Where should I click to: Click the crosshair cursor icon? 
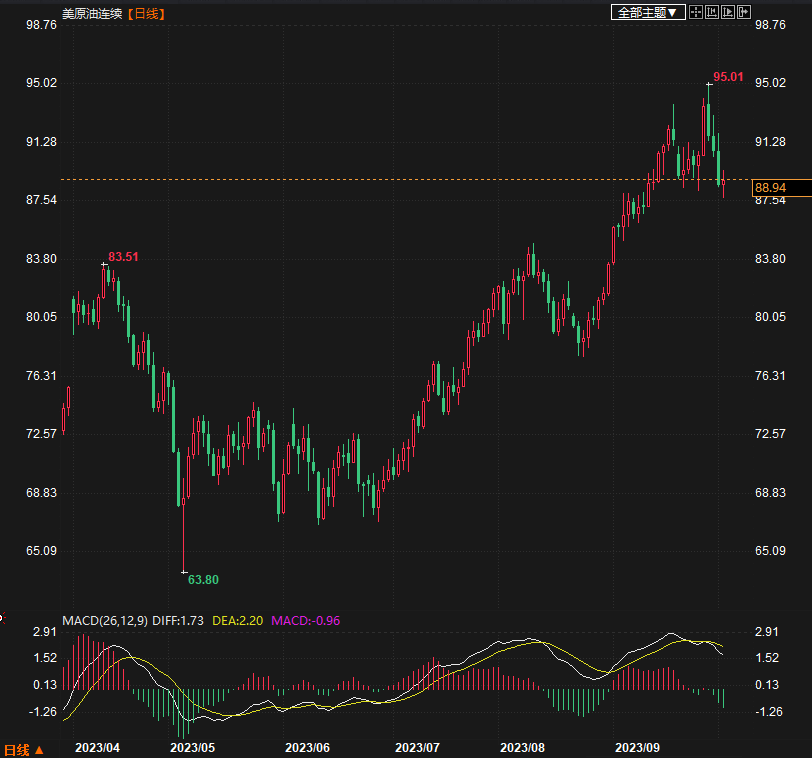click(696, 12)
